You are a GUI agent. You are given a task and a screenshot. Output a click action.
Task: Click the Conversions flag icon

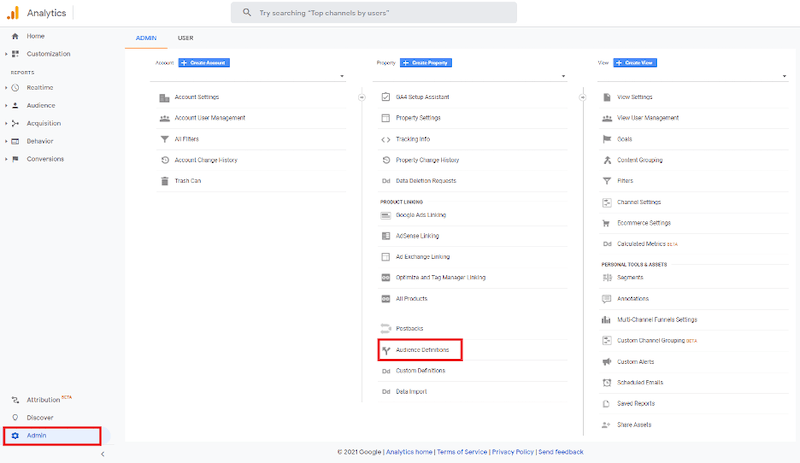[15, 159]
